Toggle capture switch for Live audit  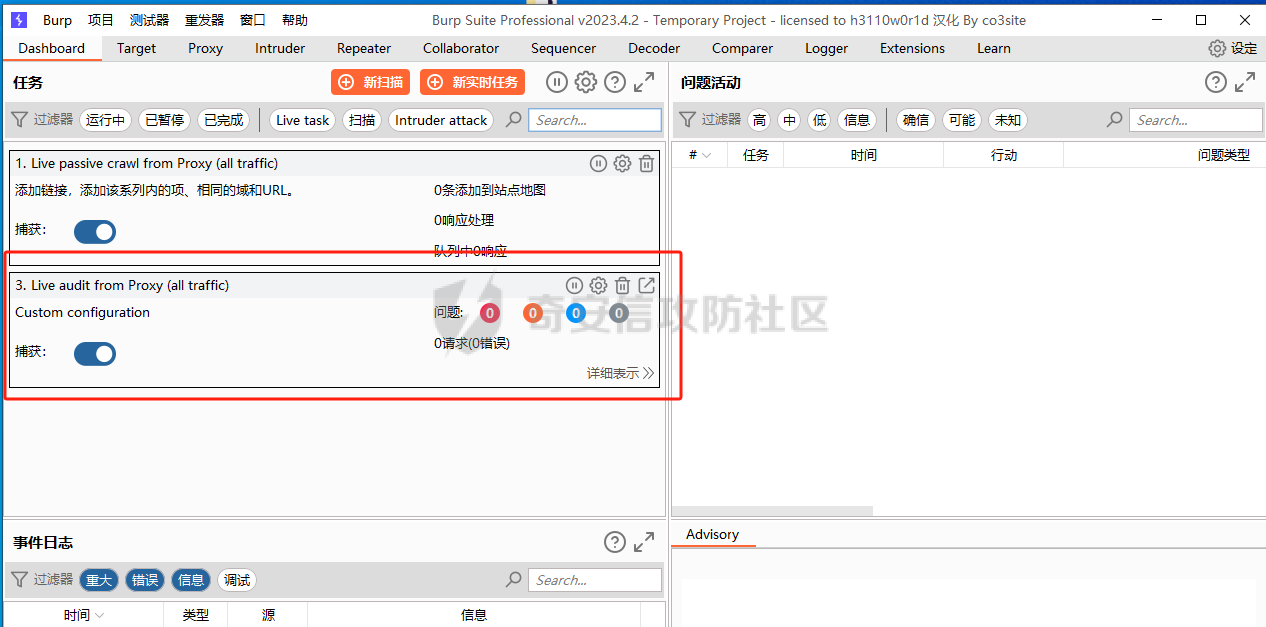pyautogui.click(x=95, y=354)
